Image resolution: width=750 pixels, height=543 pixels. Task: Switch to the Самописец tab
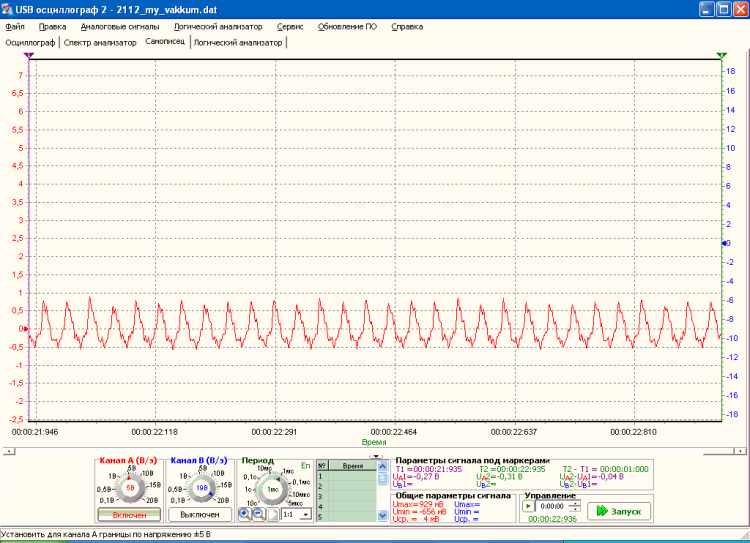coord(165,42)
